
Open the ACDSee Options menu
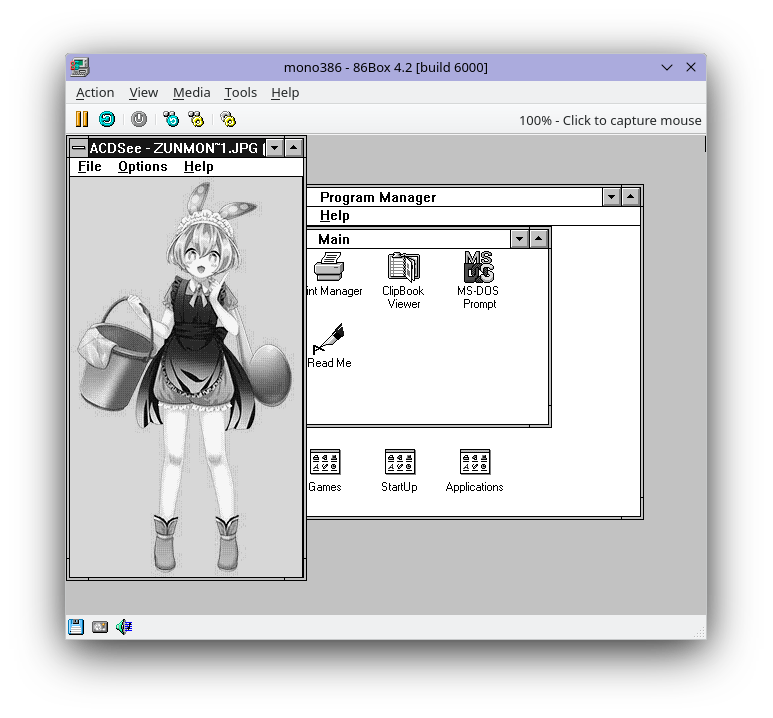[x=142, y=167]
